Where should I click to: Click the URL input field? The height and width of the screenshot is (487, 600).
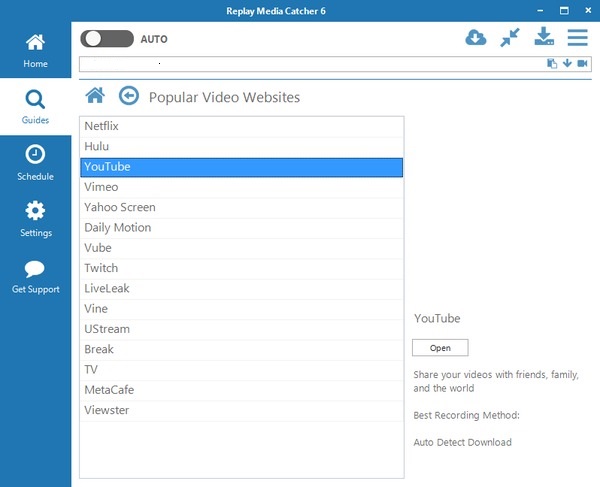[x=310, y=64]
